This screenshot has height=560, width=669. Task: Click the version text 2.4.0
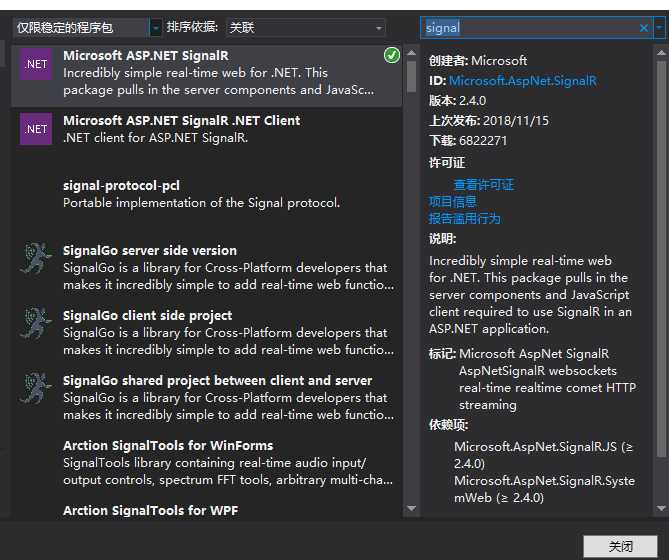click(x=472, y=101)
